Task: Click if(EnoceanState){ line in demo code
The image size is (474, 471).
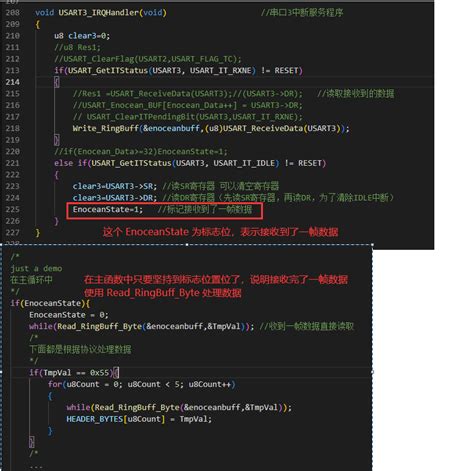Action: [50, 303]
